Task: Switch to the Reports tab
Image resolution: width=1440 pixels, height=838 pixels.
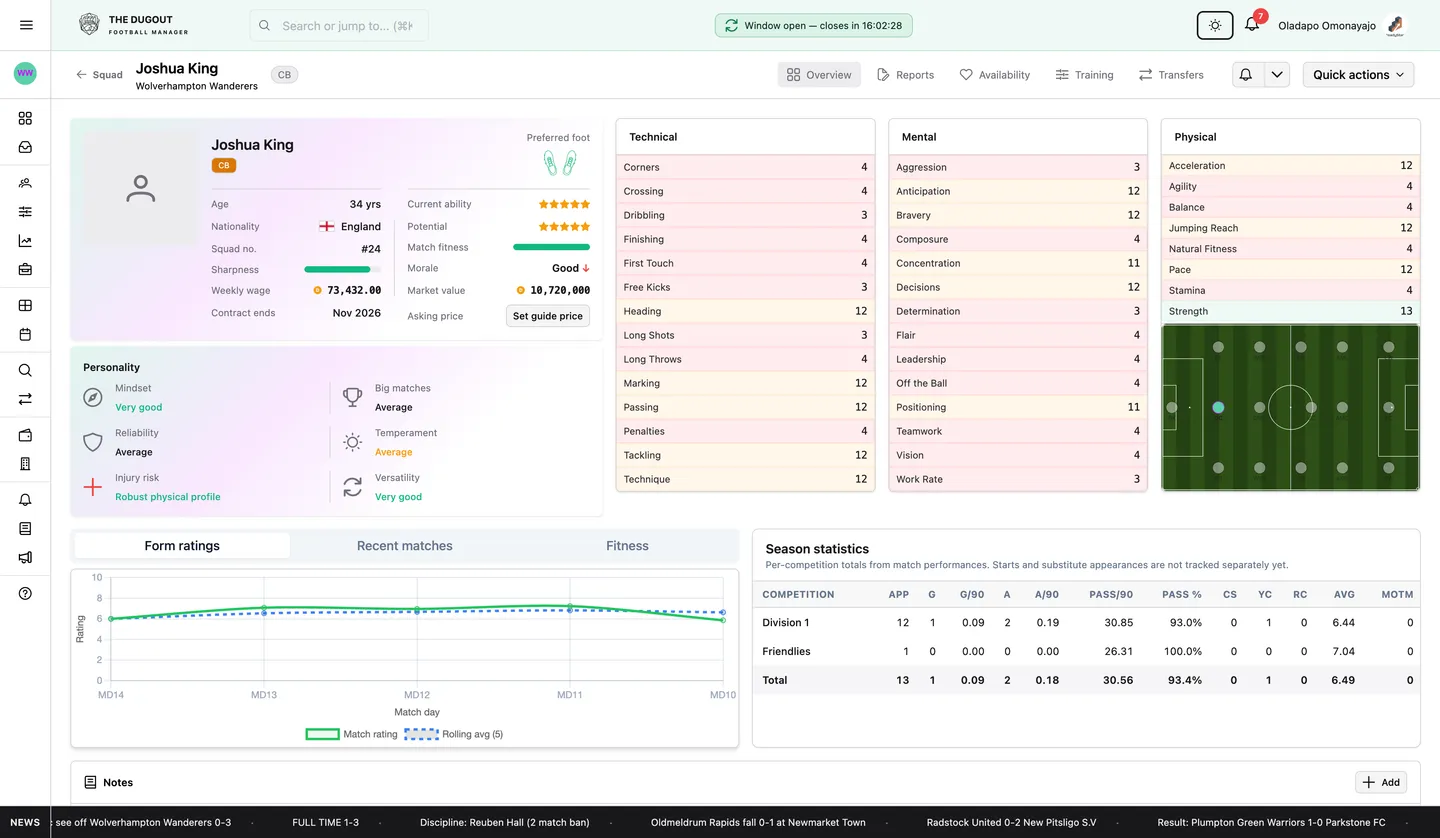Action: tap(905, 75)
